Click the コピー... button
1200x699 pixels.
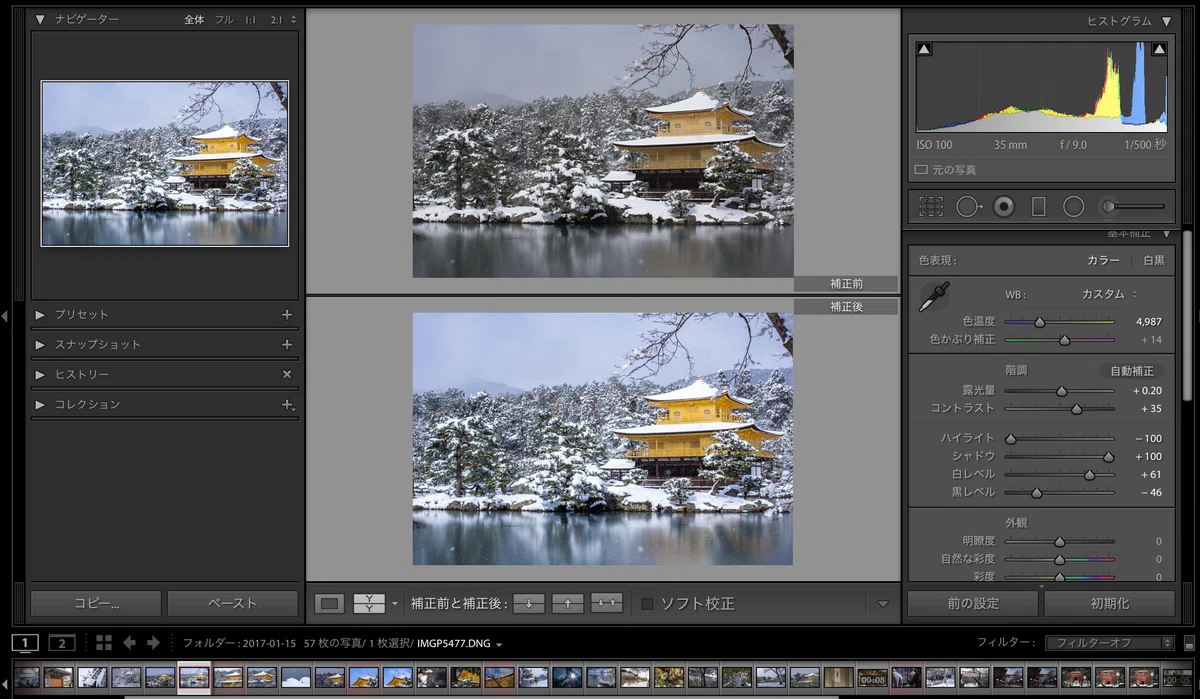point(96,603)
